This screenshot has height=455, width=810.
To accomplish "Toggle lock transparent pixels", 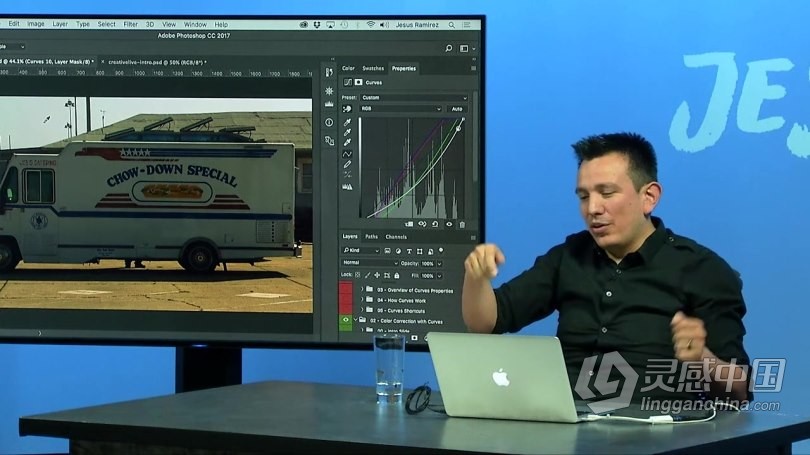I will click(x=357, y=275).
